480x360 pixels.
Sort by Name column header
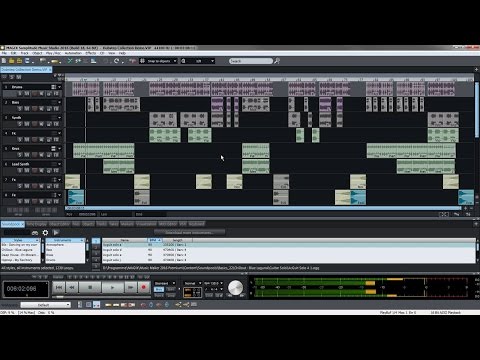pyautogui.click(x=125, y=240)
